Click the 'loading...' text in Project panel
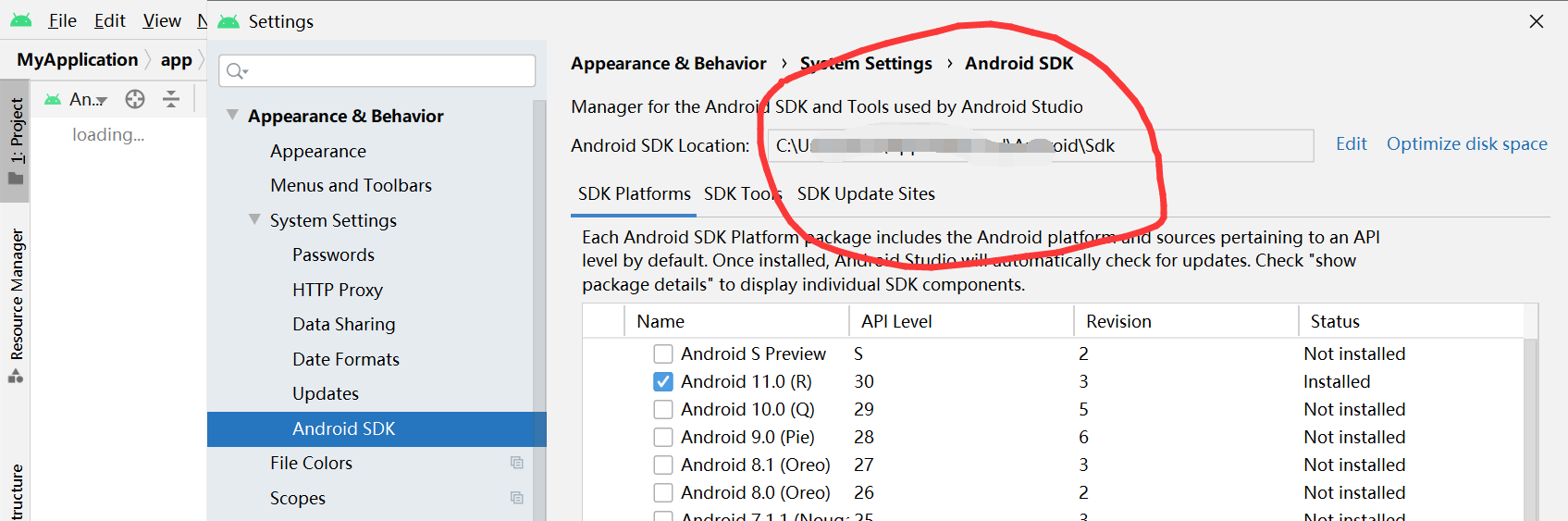This screenshot has width=1568, height=521. [108, 134]
